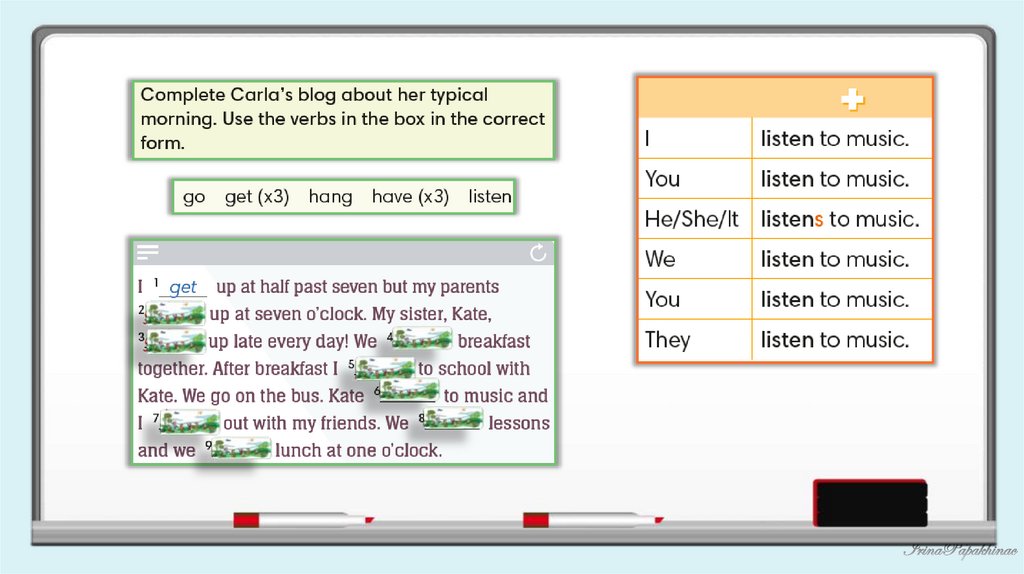Click the 'He/She/It' cell in the table
Viewport: 1024px width, 574px height.
(x=695, y=219)
